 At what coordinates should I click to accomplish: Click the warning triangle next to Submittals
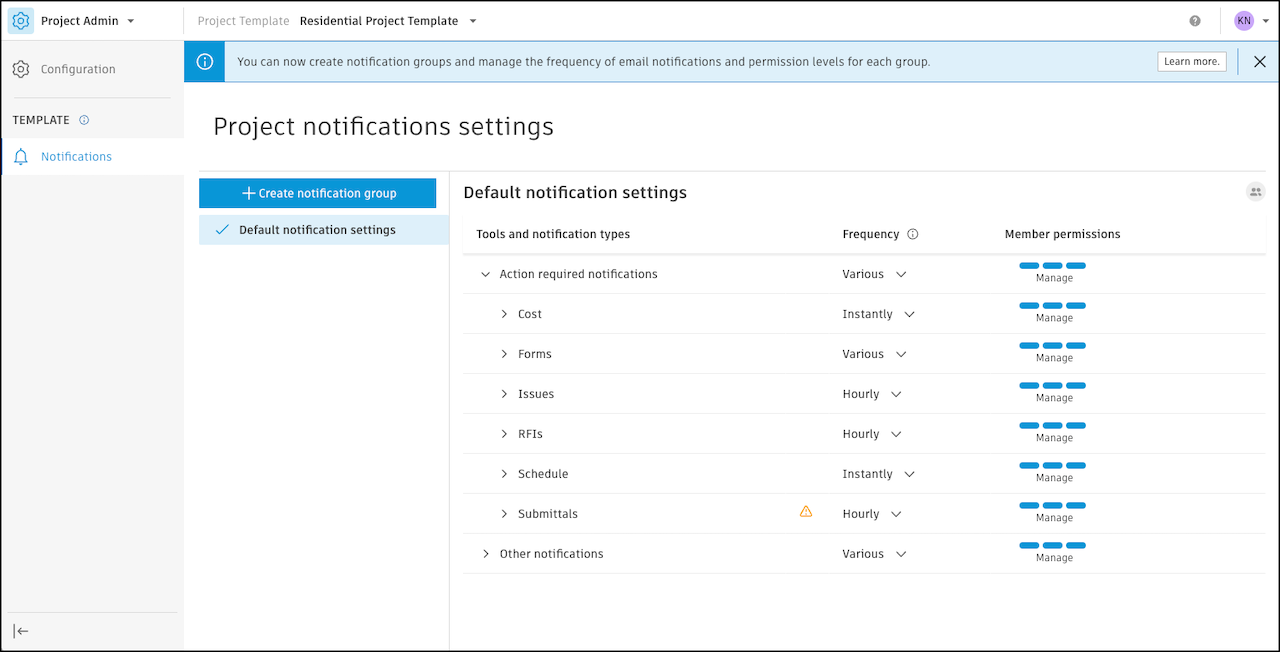click(x=806, y=511)
